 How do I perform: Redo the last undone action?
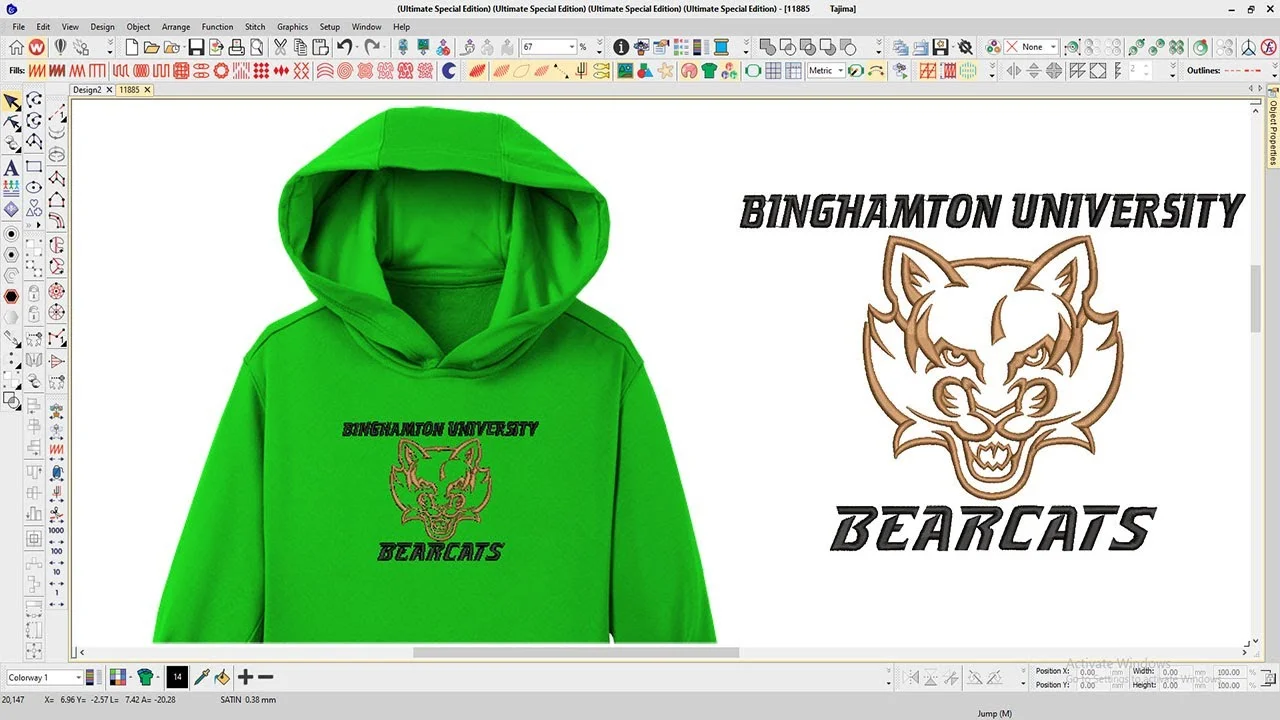coord(372,47)
